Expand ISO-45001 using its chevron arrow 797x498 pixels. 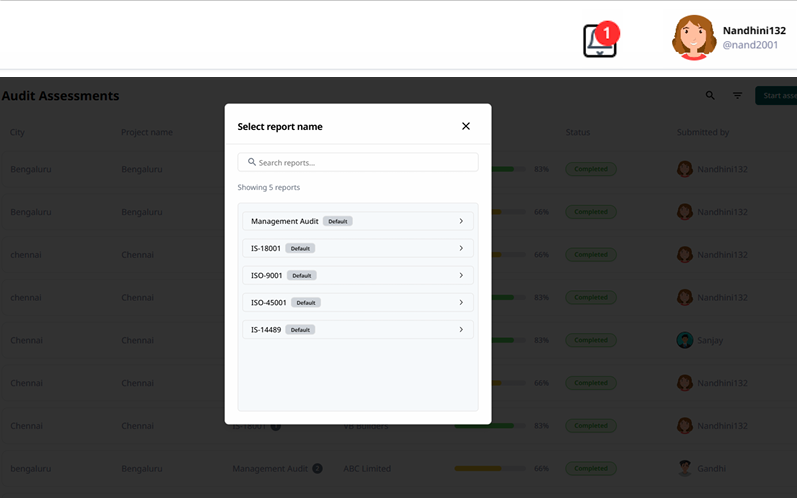point(461,302)
